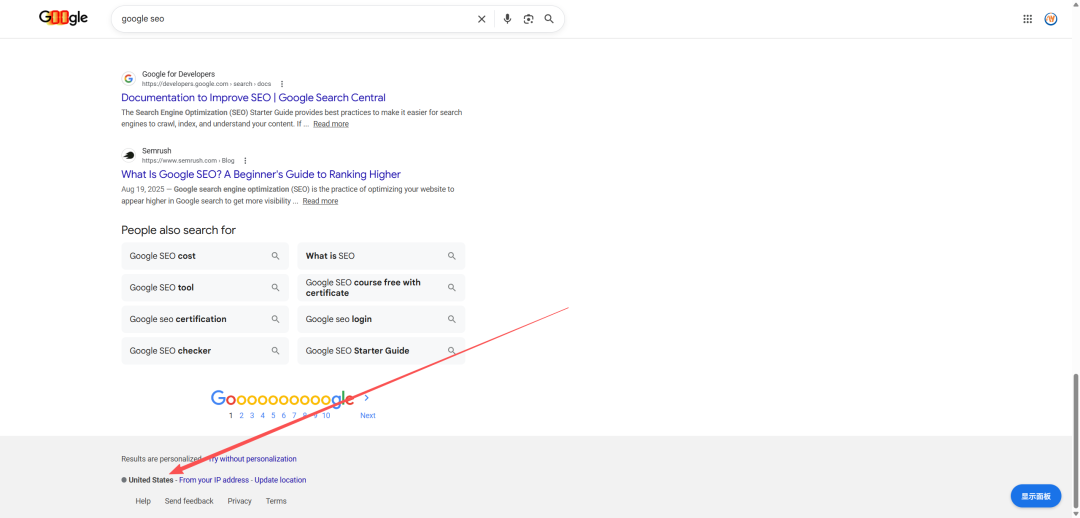
Task: Go to results page 5
Action: click(273, 415)
